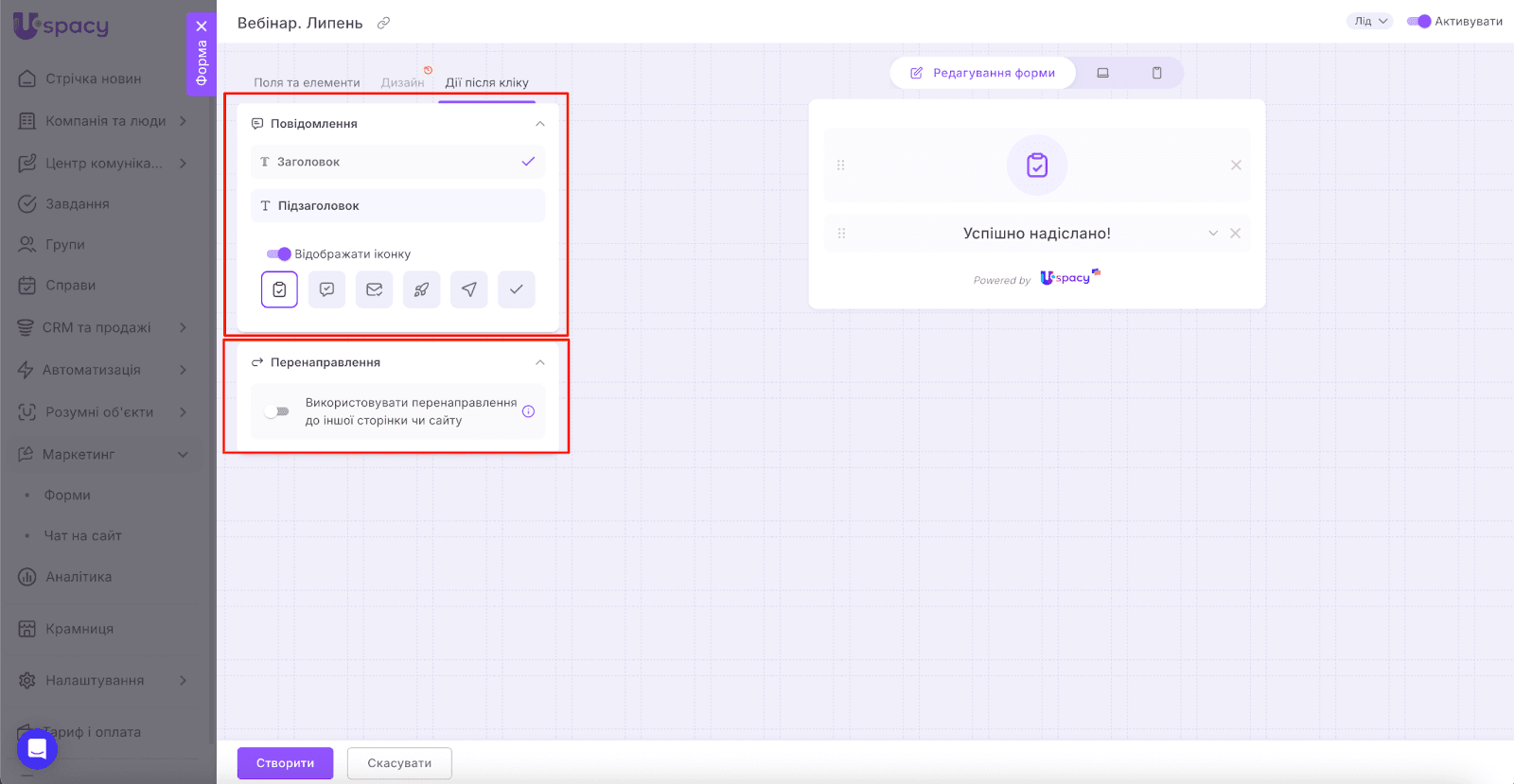
Task: Click the Uspacy logo in Powered by
Action: pos(1070,277)
